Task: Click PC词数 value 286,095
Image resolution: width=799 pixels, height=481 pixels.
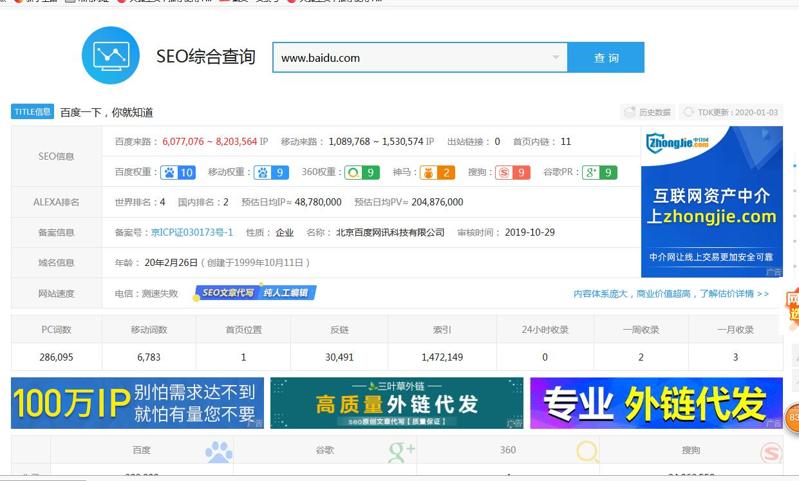Action: pyautogui.click(x=56, y=357)
